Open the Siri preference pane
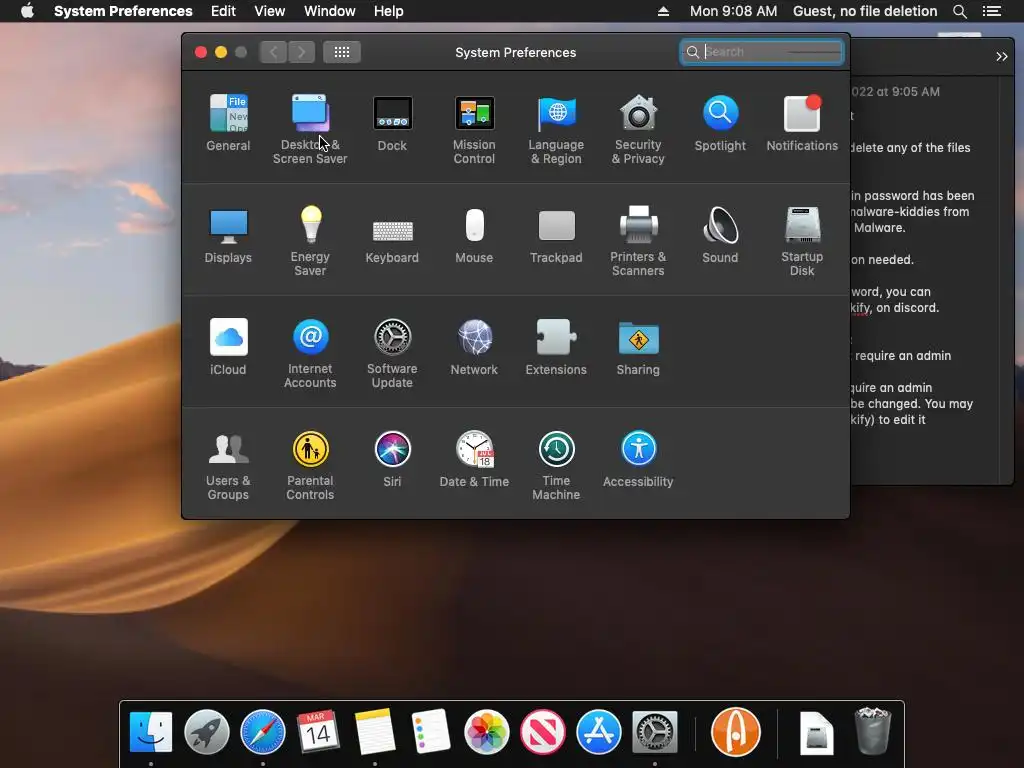The width and height of the screenshot is (1024, 768). click(392, 459)
